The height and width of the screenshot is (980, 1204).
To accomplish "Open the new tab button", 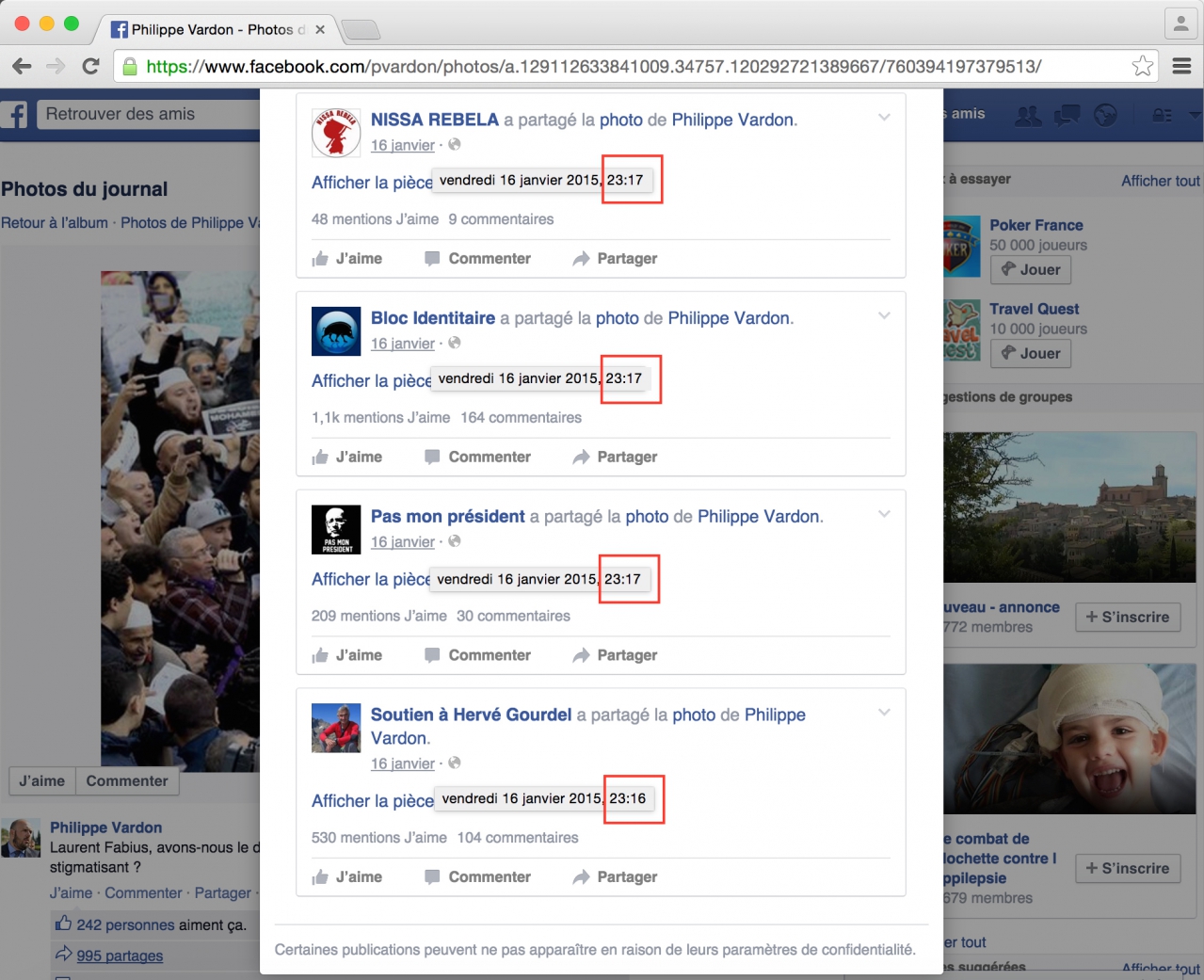I will click(x=361, y=31).
